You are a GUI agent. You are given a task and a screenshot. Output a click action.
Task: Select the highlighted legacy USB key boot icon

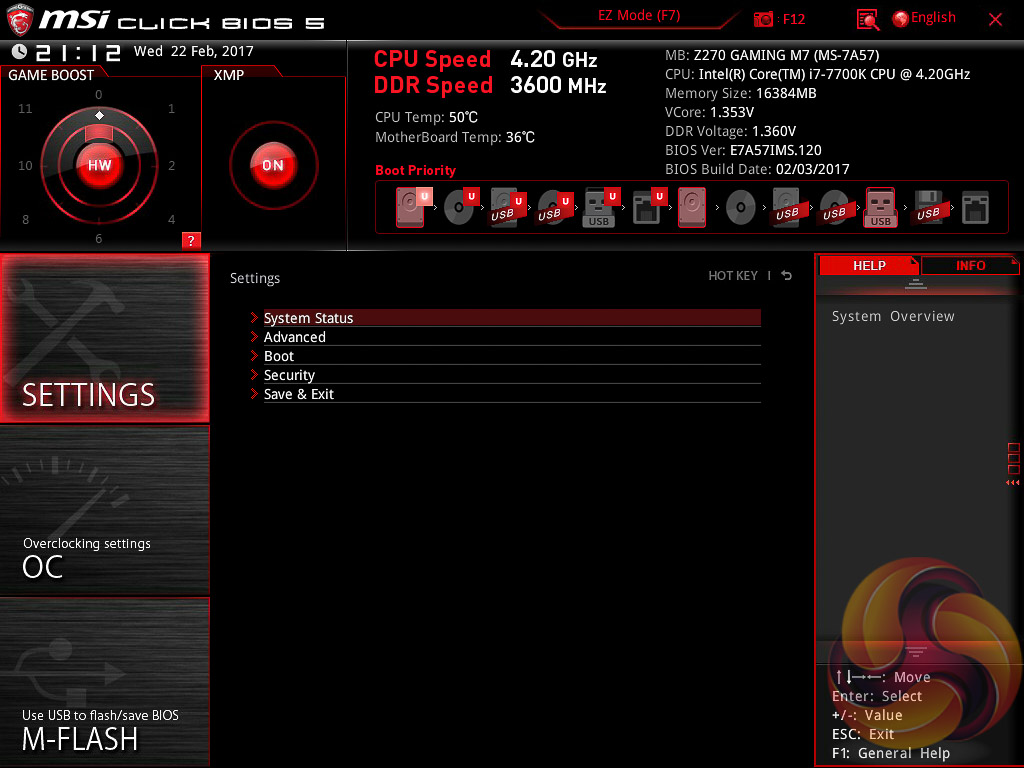[x=881, y=207]
